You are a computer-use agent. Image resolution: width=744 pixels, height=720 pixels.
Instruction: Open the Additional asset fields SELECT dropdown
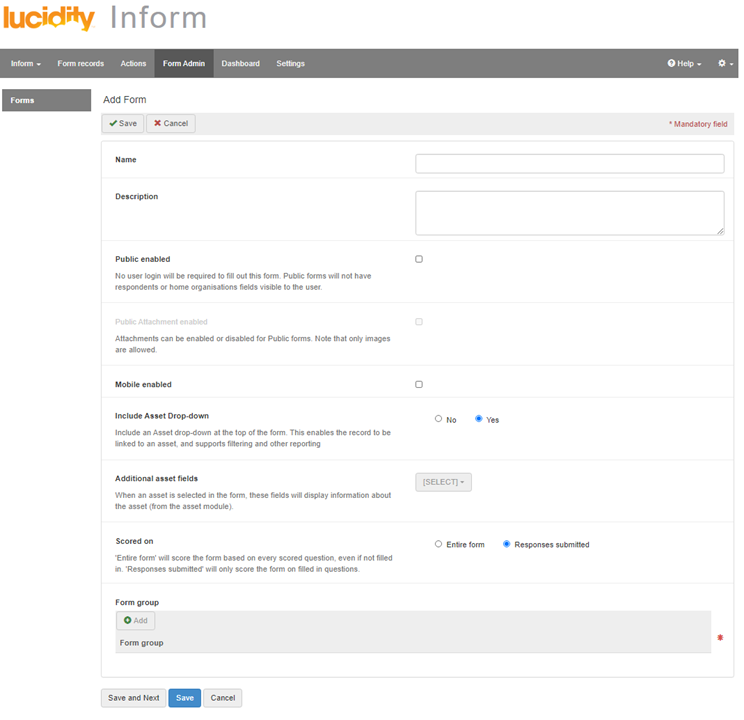click(x=443, y=482)
